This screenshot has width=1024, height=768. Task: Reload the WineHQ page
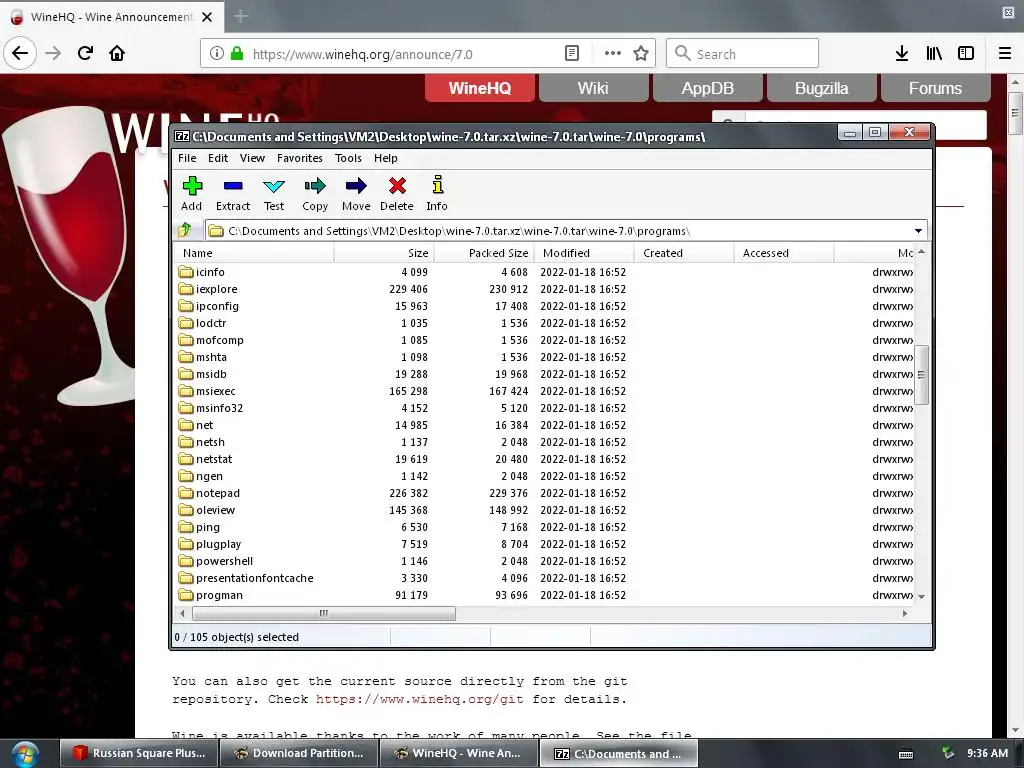pos(85,53)
